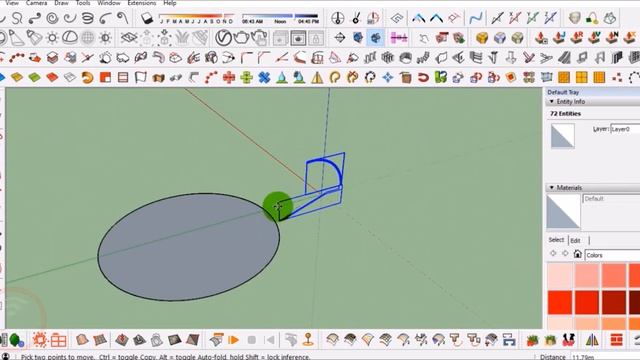Click the Distance measurement value box
Viewport: 640px width, 360px height.
click(605, 357)
